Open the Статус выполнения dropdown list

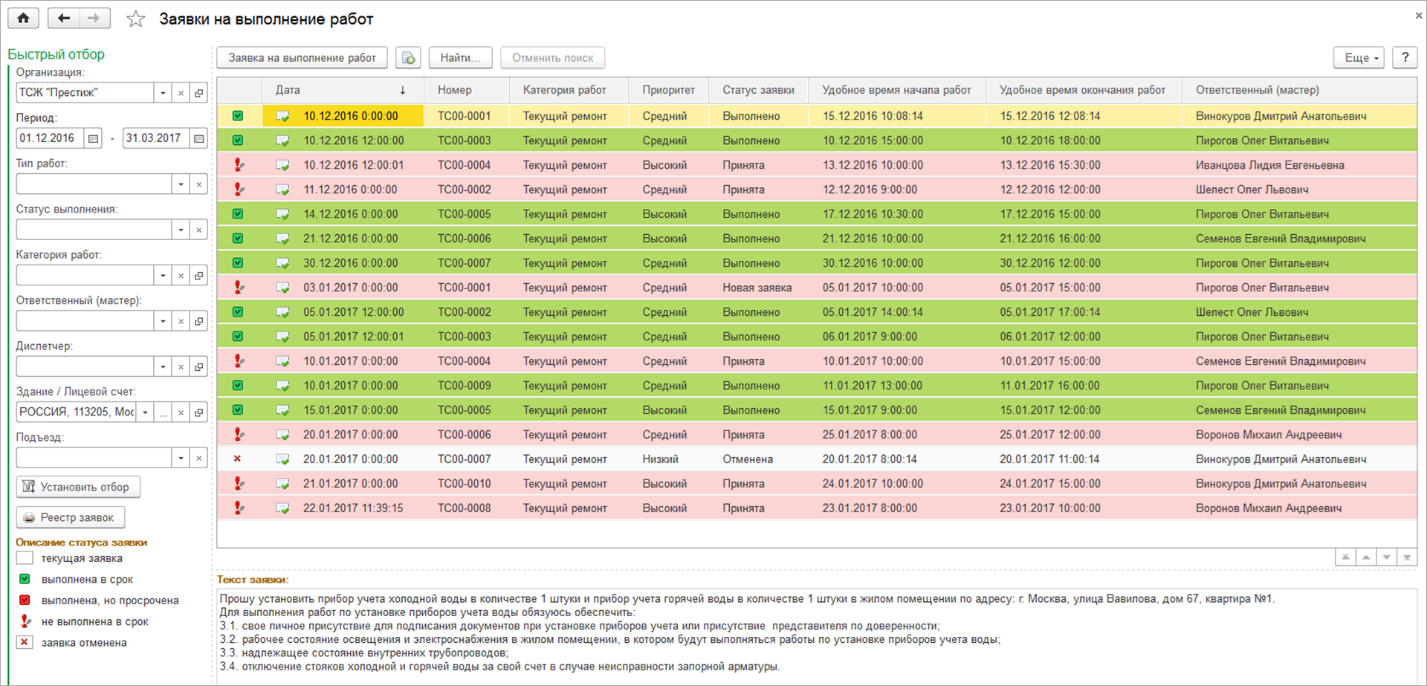[x=181, y=230]
